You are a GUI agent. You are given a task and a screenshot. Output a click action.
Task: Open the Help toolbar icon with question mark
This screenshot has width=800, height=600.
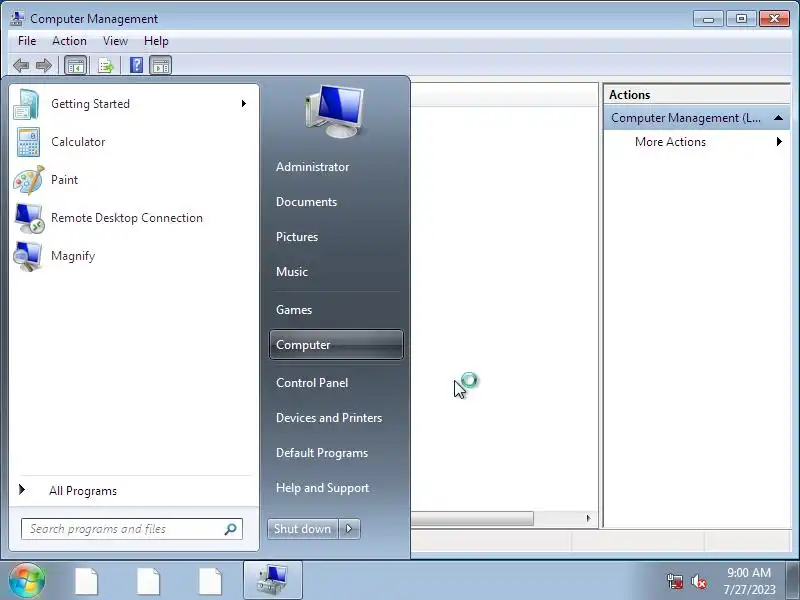pos(136,65)
